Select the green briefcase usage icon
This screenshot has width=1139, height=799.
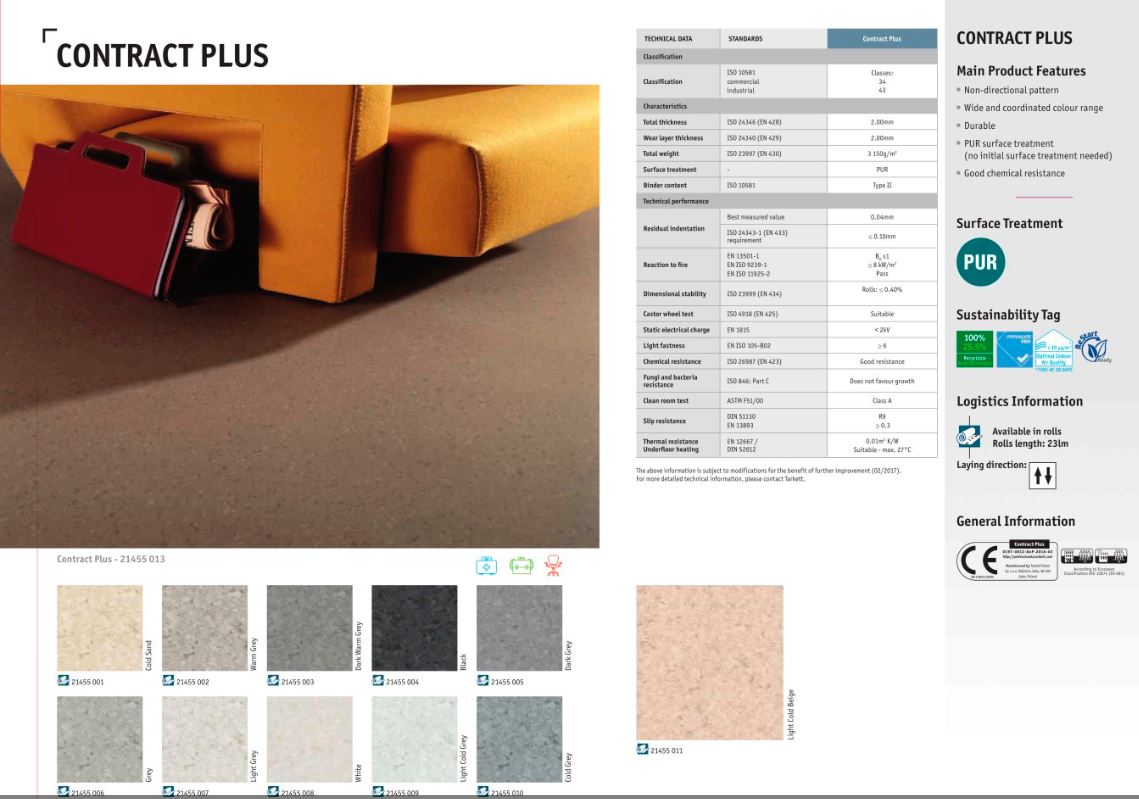(x=521, y=564)
